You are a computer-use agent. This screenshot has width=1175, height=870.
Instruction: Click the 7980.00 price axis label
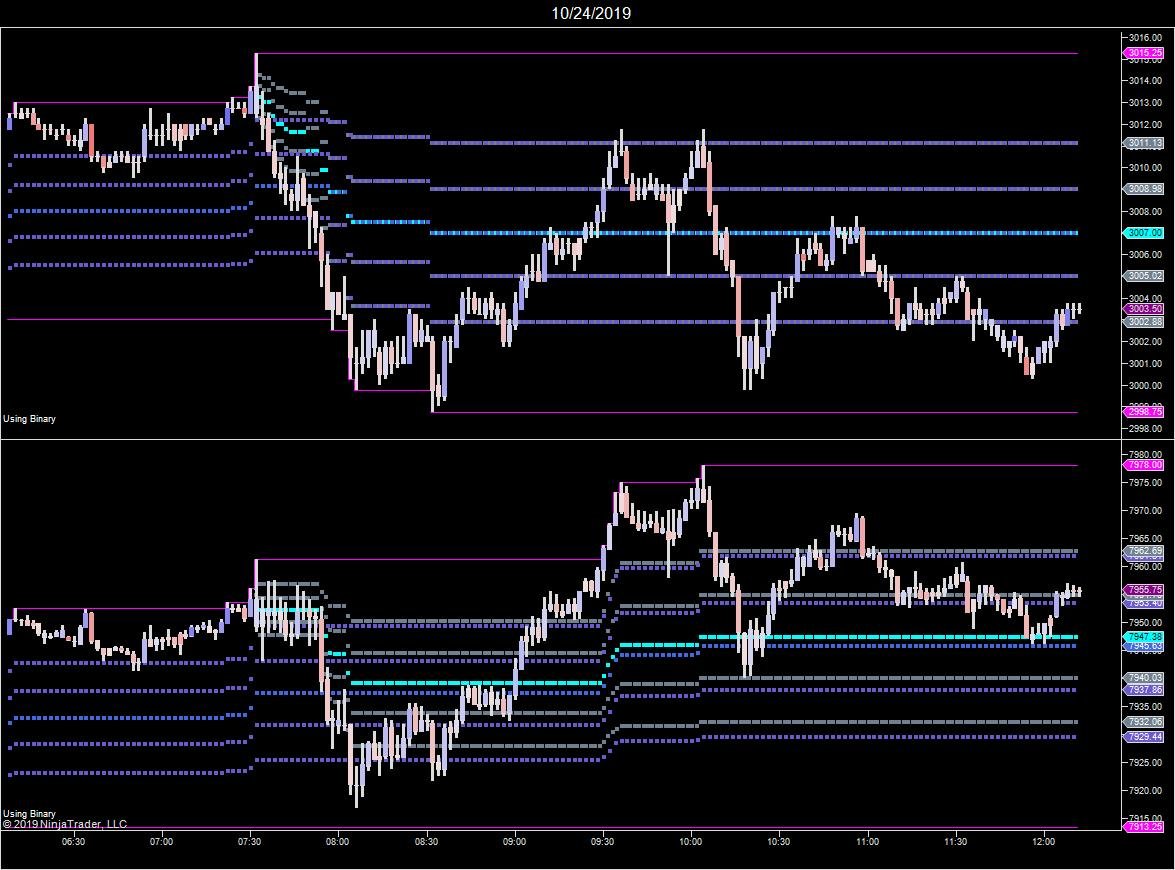pos(1145,454)
